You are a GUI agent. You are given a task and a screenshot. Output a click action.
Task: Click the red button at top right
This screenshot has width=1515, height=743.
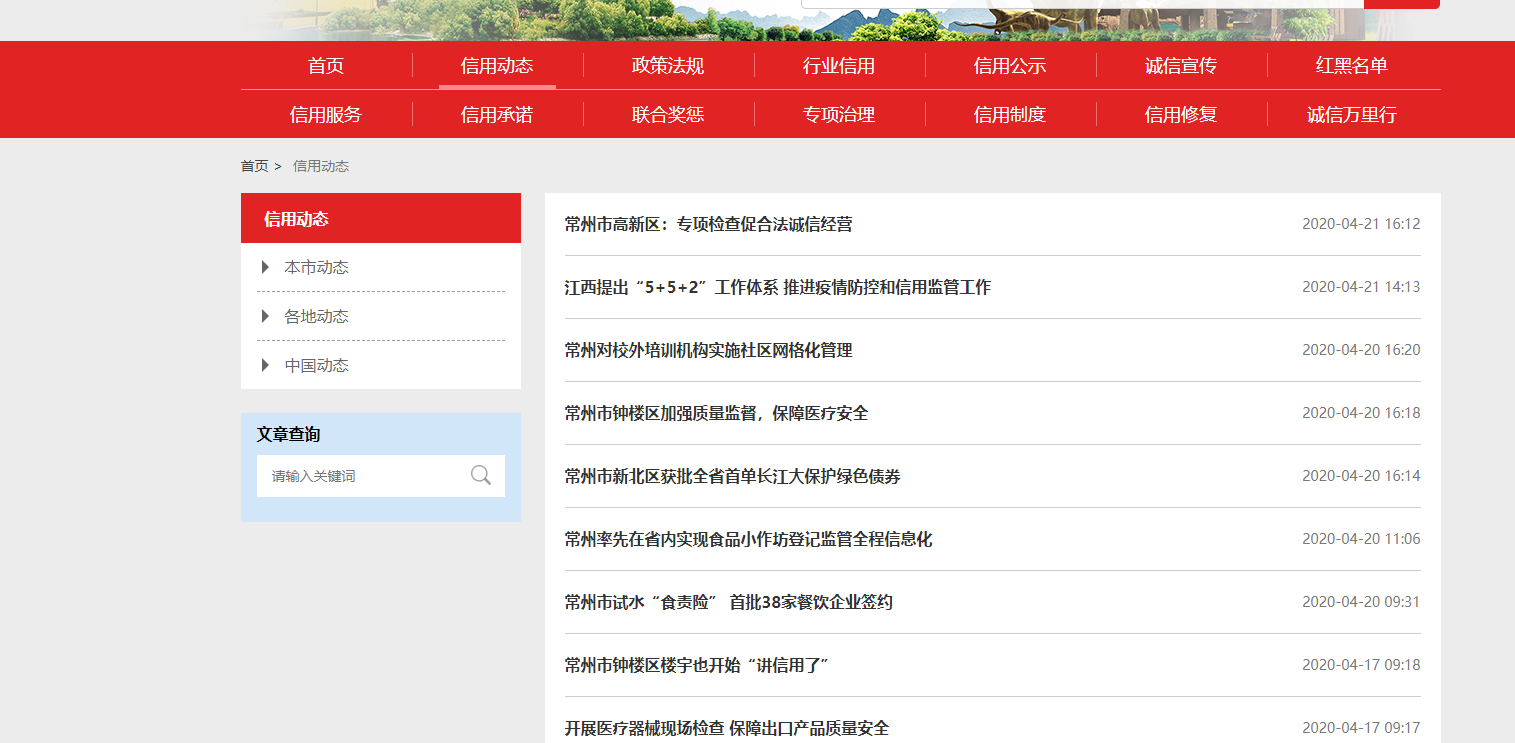[x=1401, y=4]
